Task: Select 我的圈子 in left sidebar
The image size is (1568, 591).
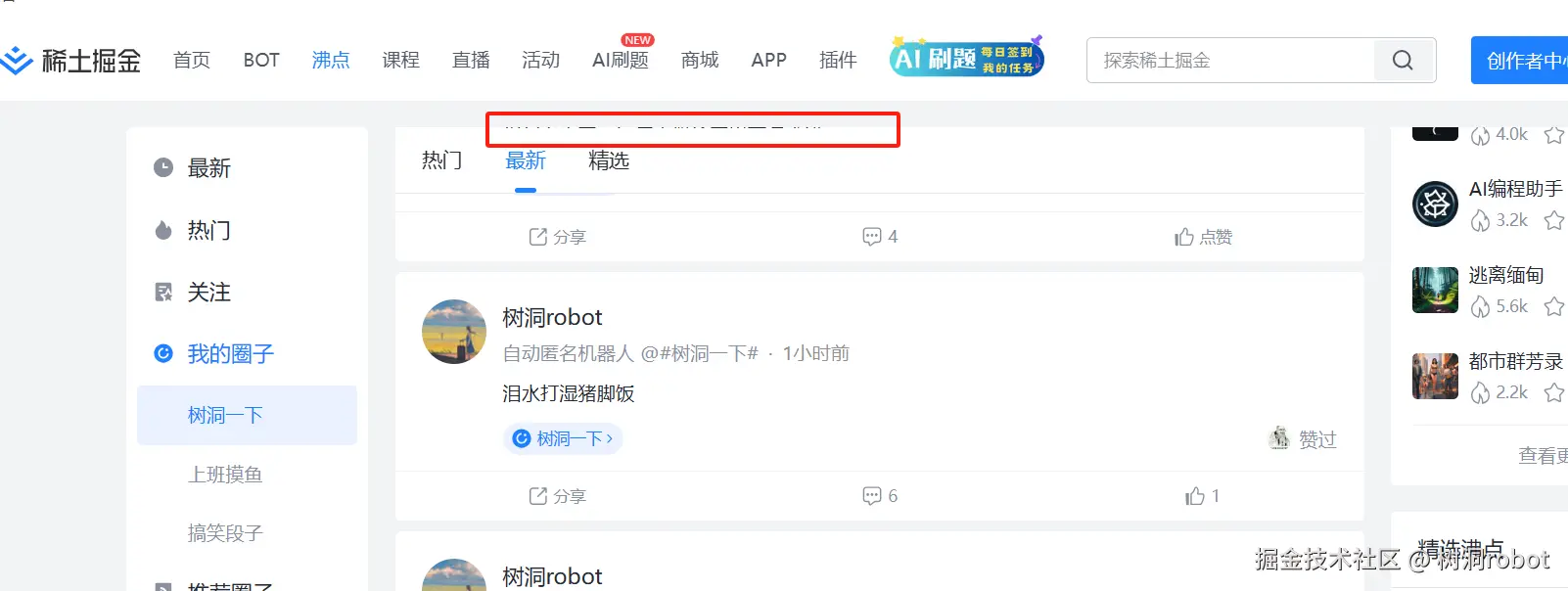Action: pos(231,353)
